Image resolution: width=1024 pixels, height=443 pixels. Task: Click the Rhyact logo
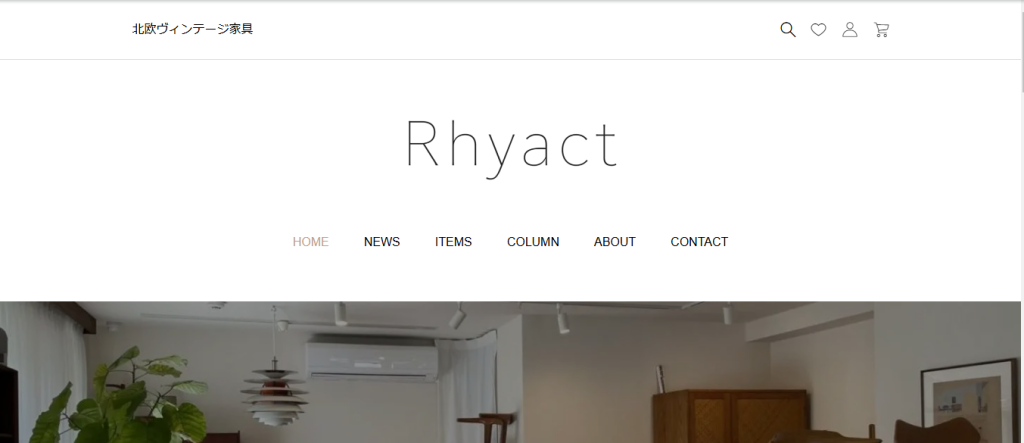pyautogui.click(x=511, y=148)
